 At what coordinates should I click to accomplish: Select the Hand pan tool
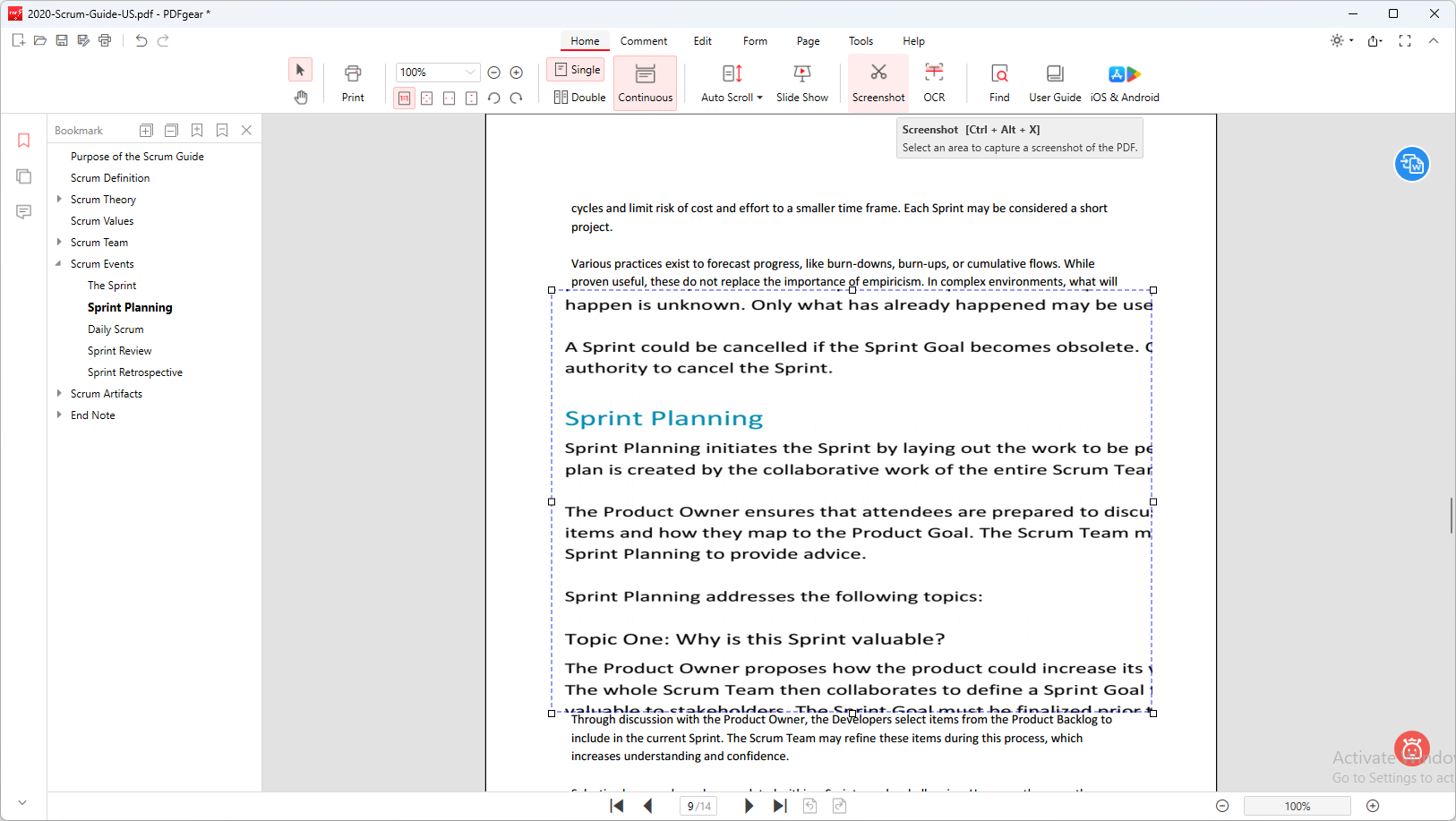pyautogui.click(x=300, y=98)
